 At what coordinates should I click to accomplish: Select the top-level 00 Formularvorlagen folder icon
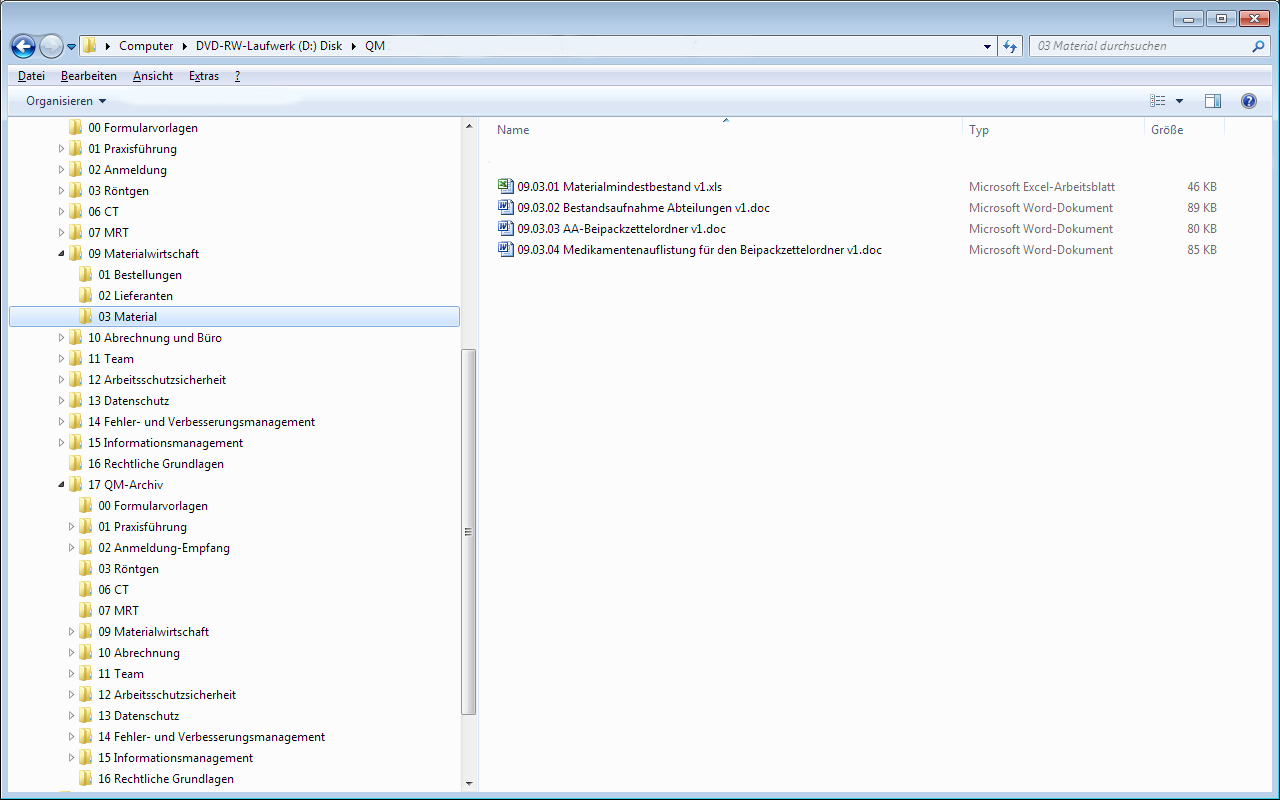pos(76,127)
